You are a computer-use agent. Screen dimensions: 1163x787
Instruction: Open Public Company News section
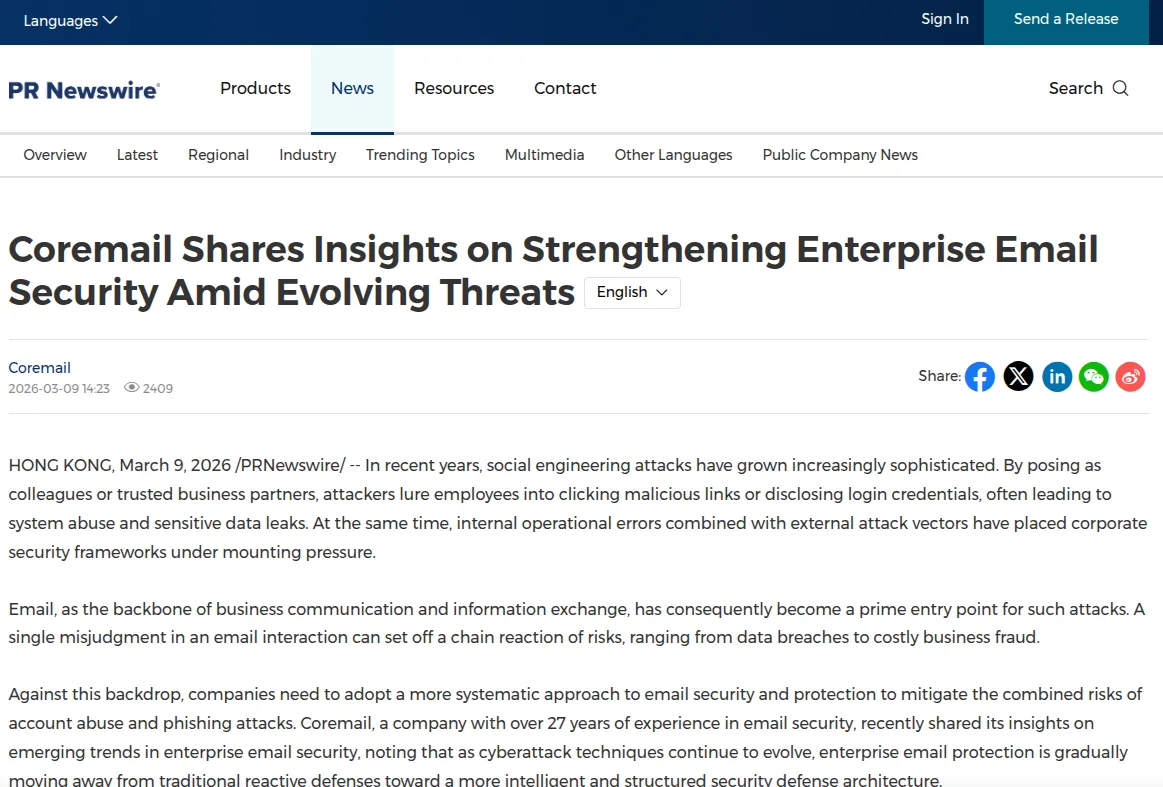[x=840, y=155]
